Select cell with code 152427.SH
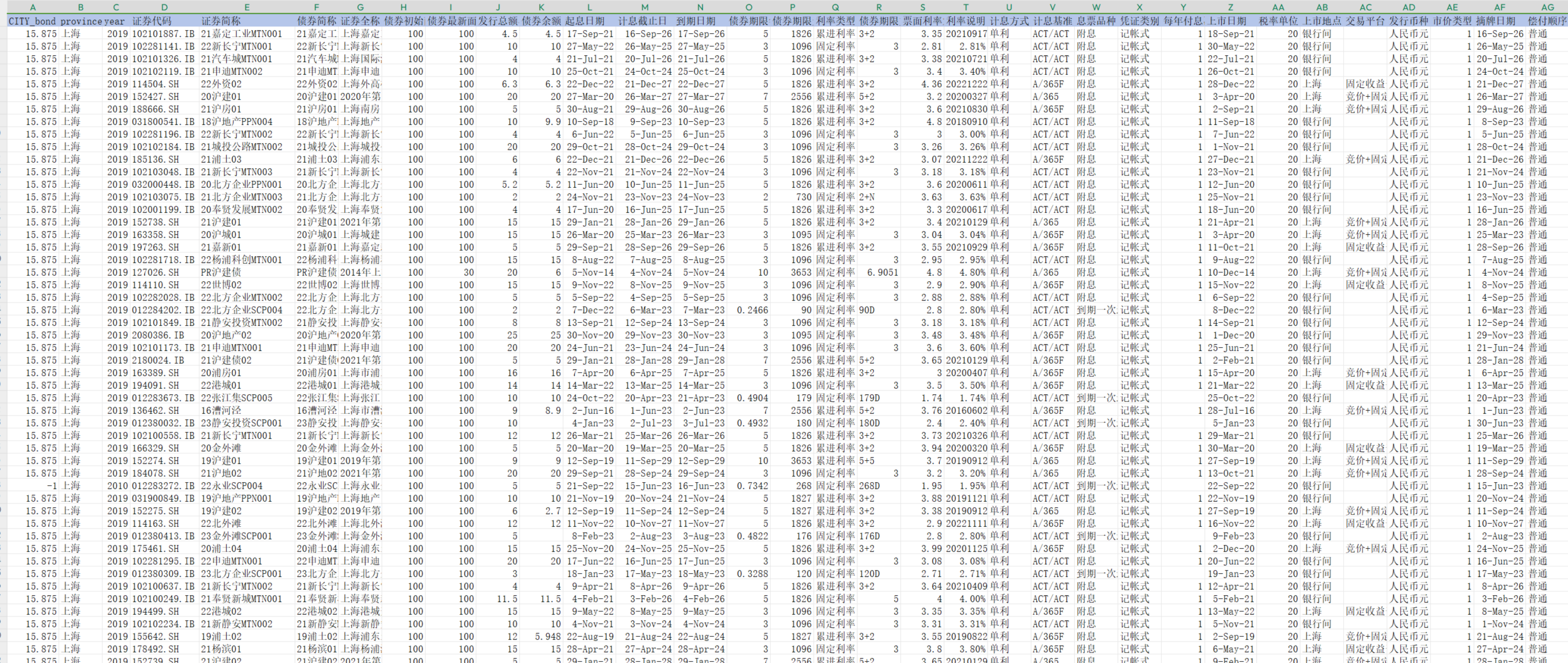The image size is (1568, 663). point(165,97)
